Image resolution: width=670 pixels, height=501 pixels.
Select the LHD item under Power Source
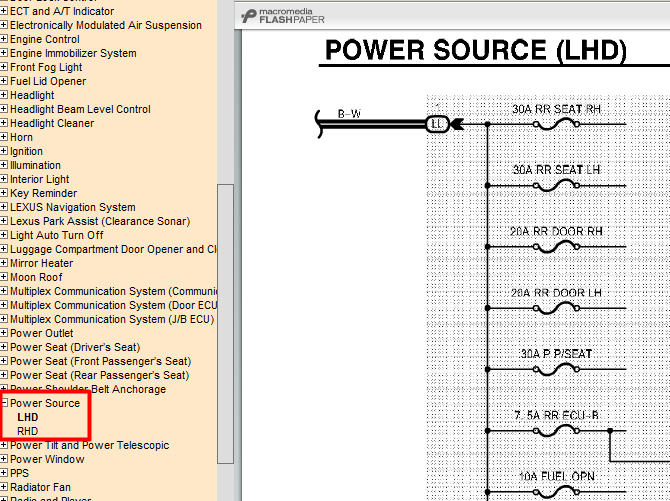[28, 417]
